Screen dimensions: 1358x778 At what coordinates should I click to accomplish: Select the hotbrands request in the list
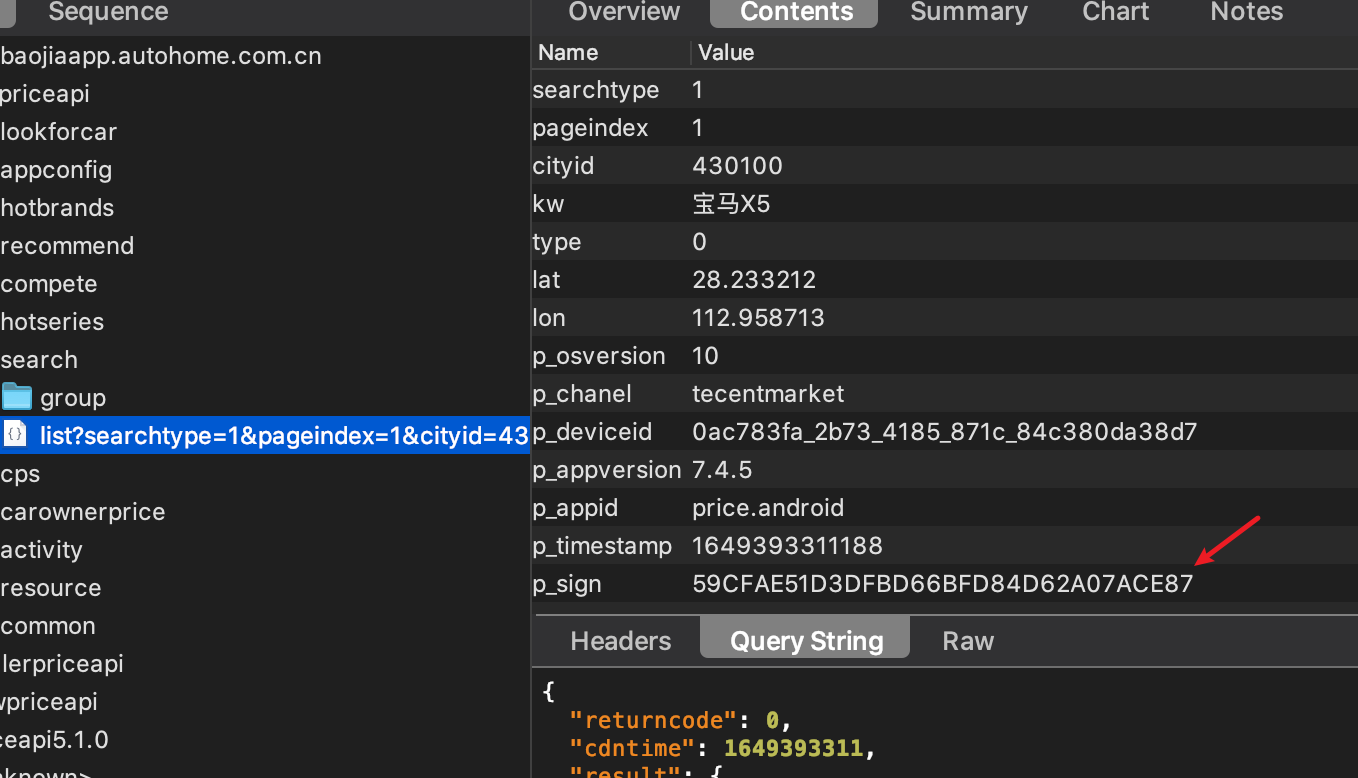(58, 208)
